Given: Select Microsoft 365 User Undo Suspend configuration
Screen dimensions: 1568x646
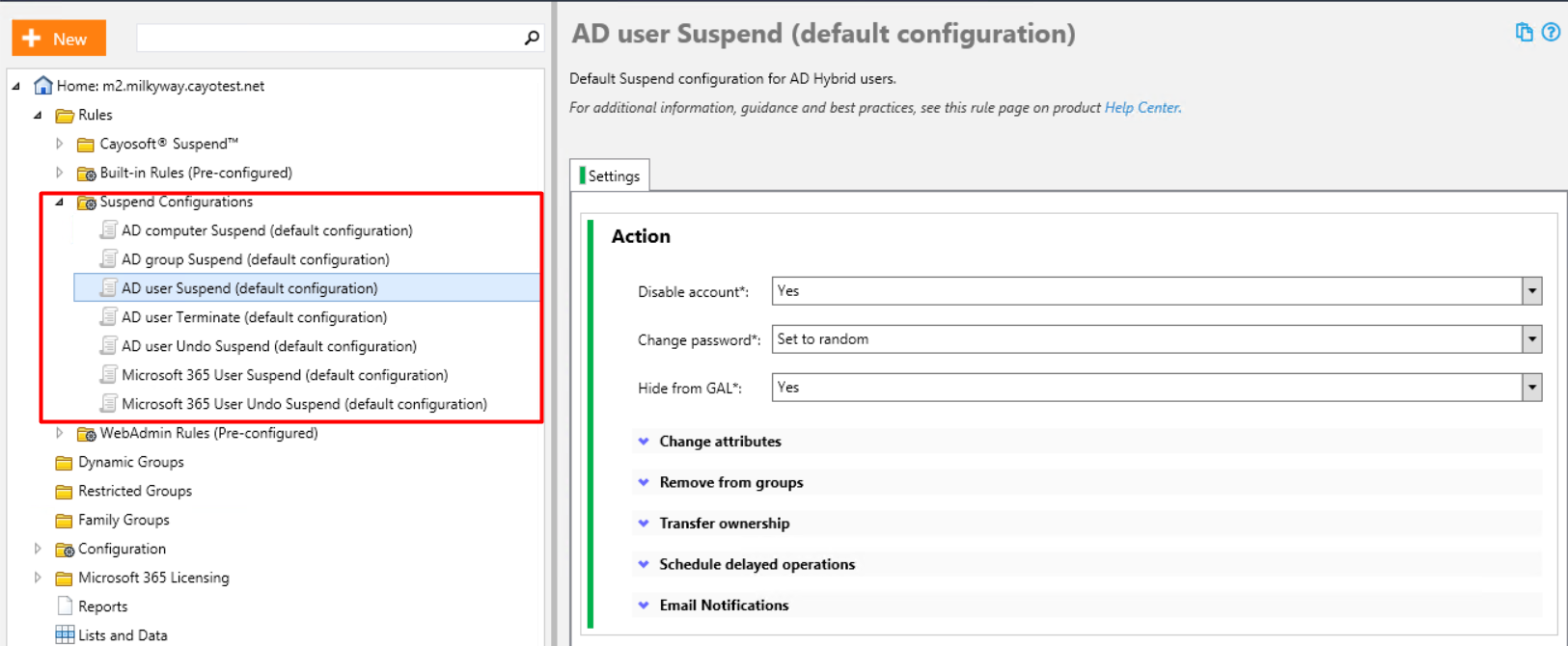Looking at the screenshot, I should tap(304, 404).
